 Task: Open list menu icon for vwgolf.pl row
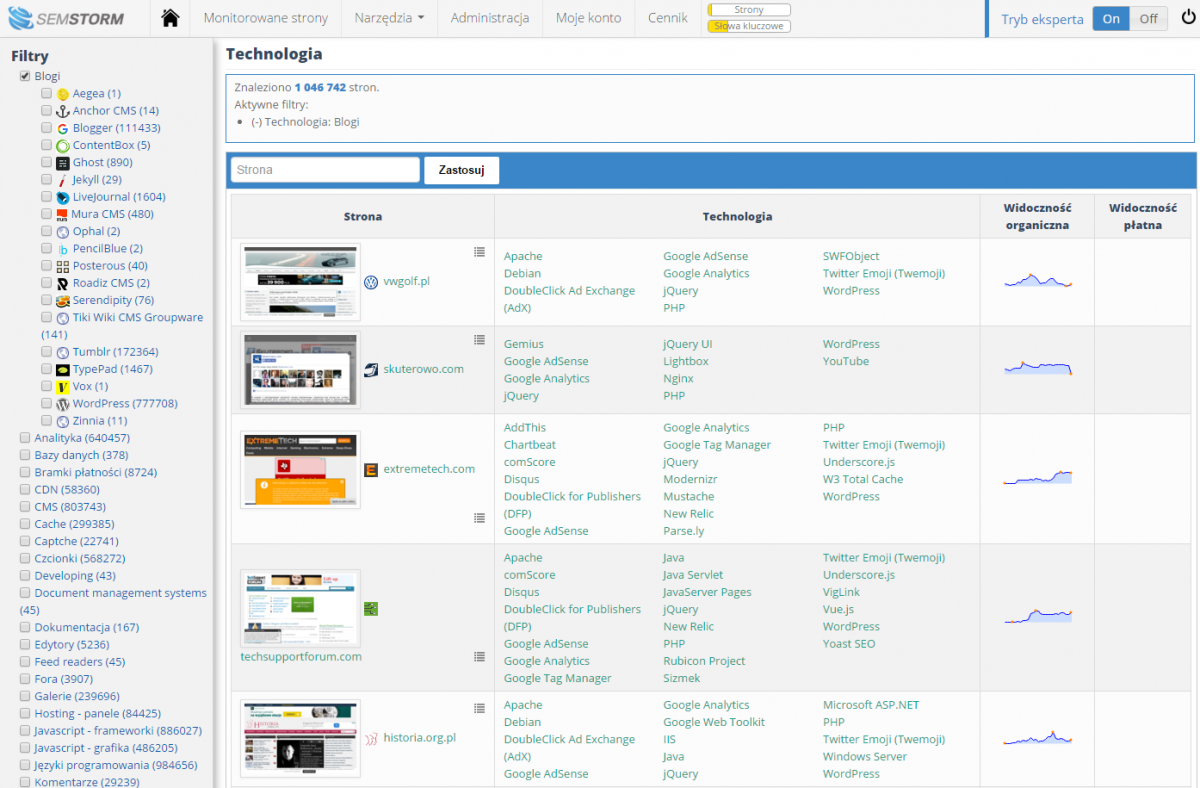click(x=479, y=251)
